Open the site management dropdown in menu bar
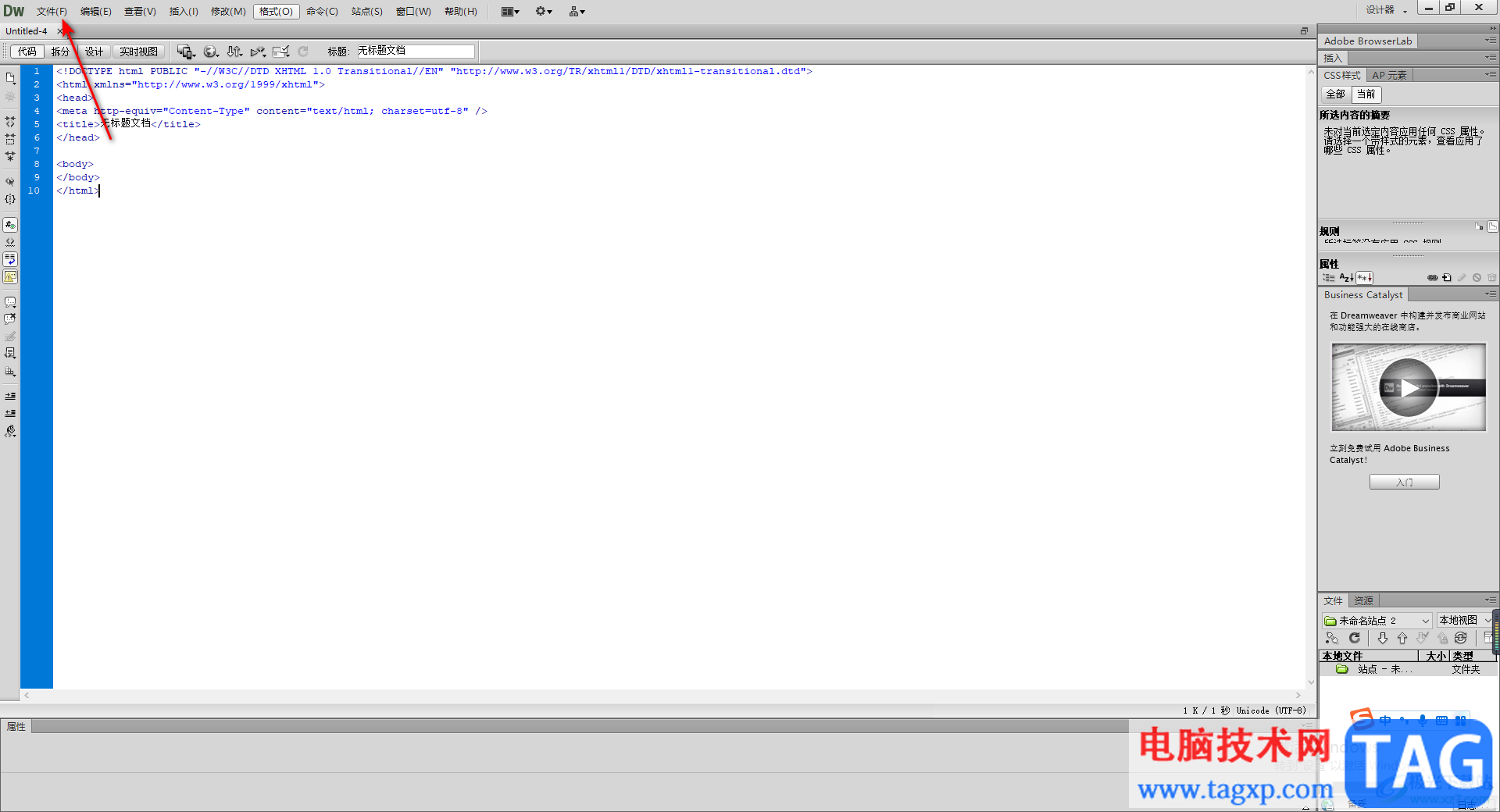1500x812 pixels. click(x=577, y=12)
